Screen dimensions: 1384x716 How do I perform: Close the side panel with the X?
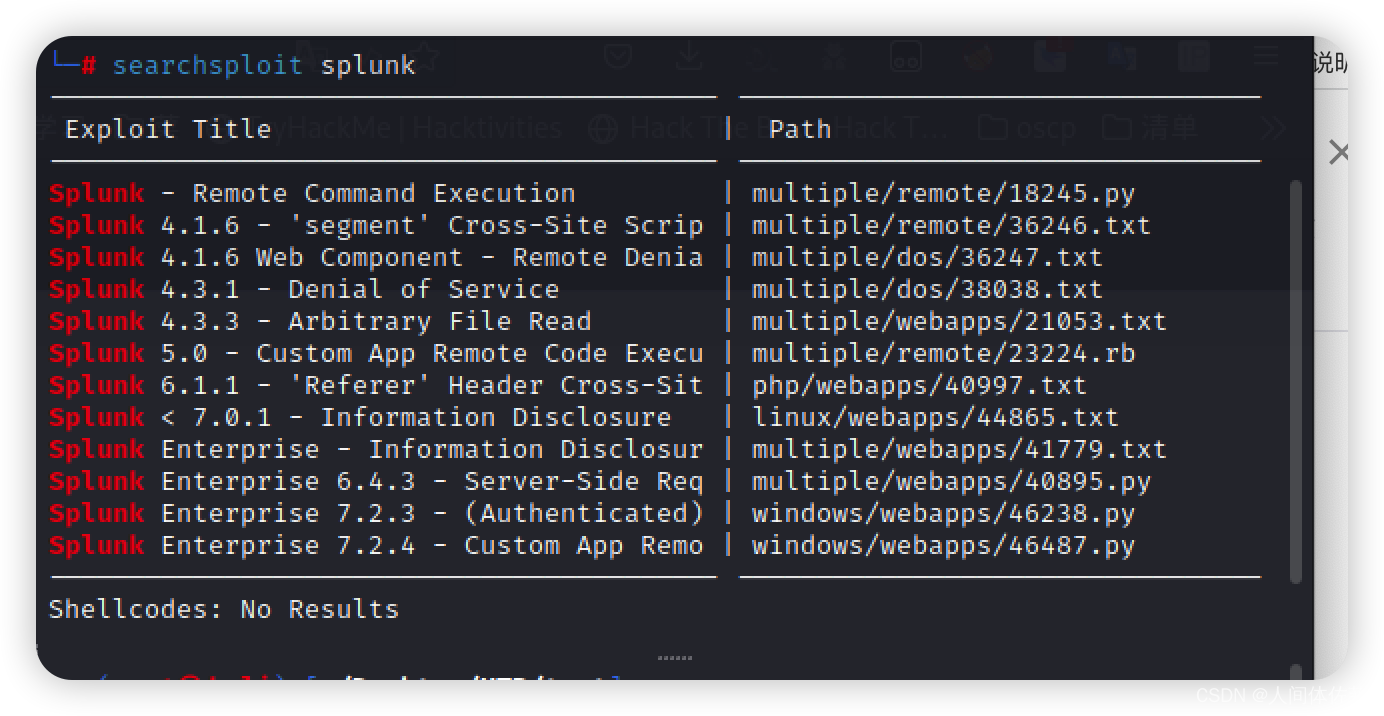click(x=1339, y=152)
